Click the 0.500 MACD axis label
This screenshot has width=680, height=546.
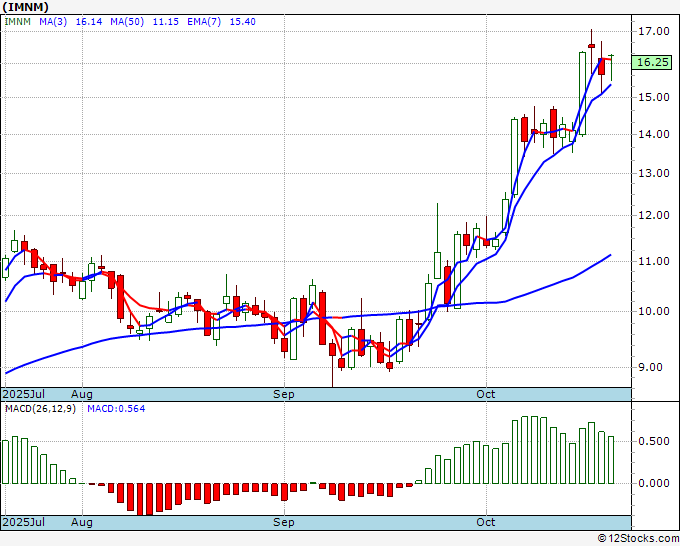click(653, 441)
